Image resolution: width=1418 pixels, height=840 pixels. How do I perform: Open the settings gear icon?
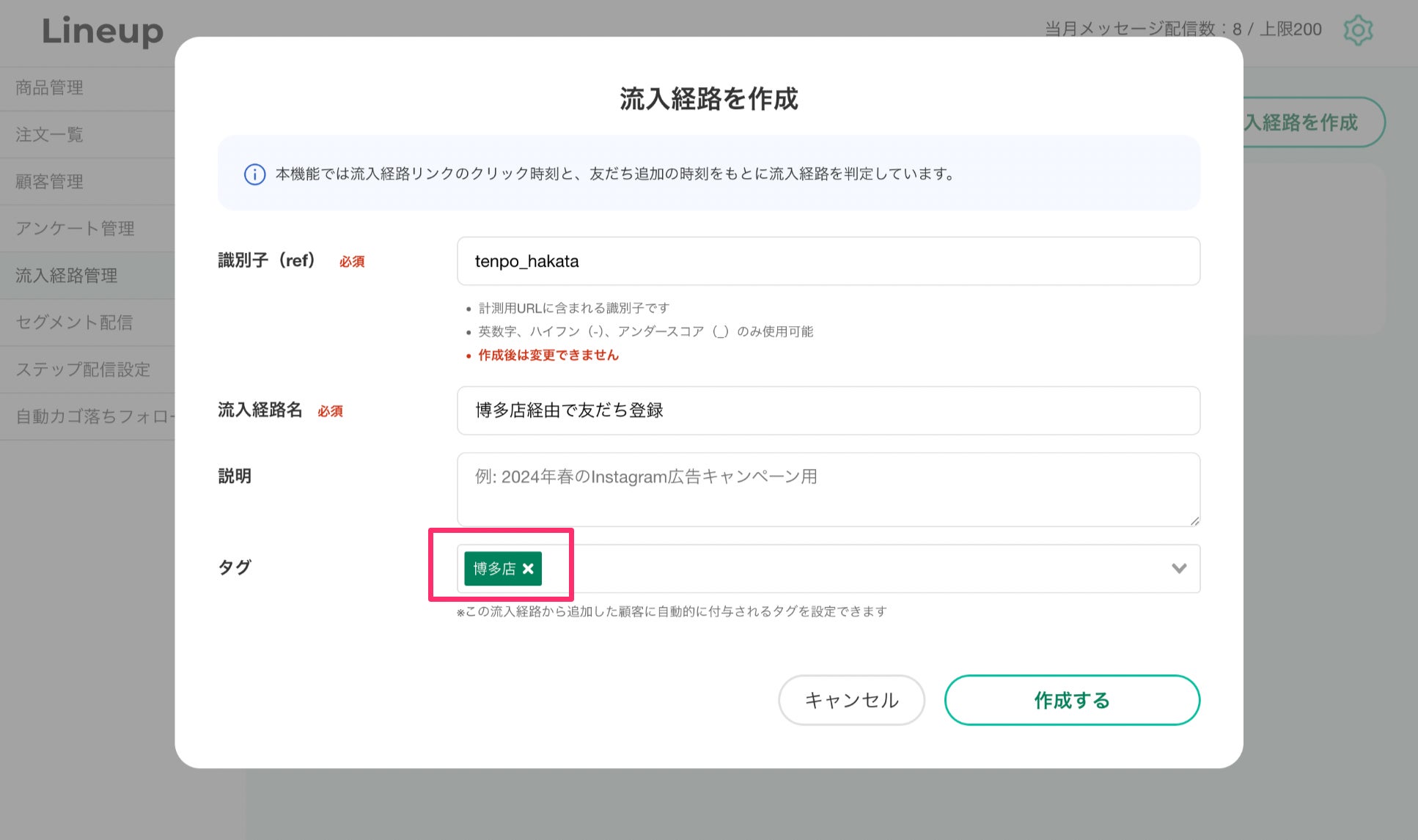pyautogui.click(x=1357, y=30)
